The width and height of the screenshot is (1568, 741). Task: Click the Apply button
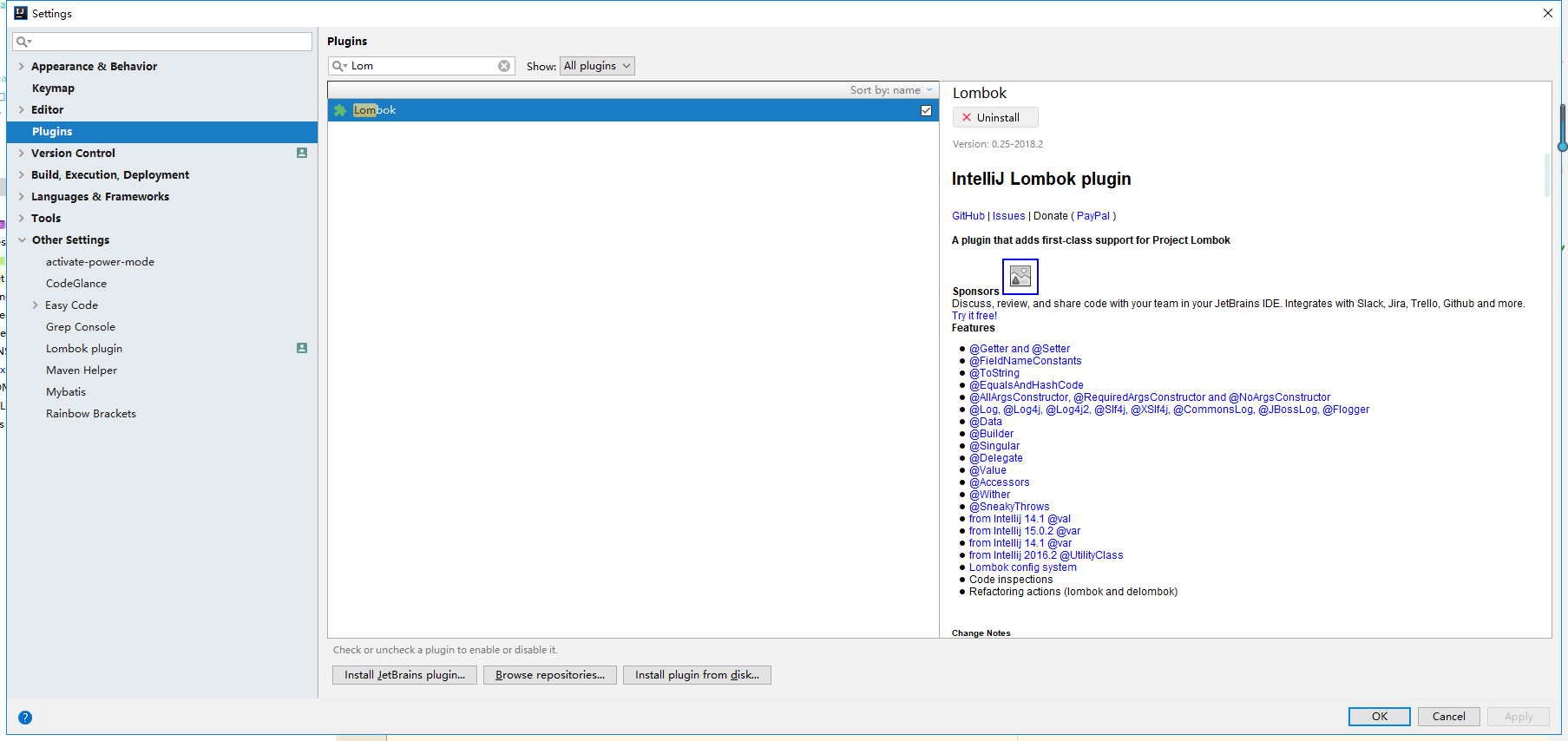click(1519, 717)
